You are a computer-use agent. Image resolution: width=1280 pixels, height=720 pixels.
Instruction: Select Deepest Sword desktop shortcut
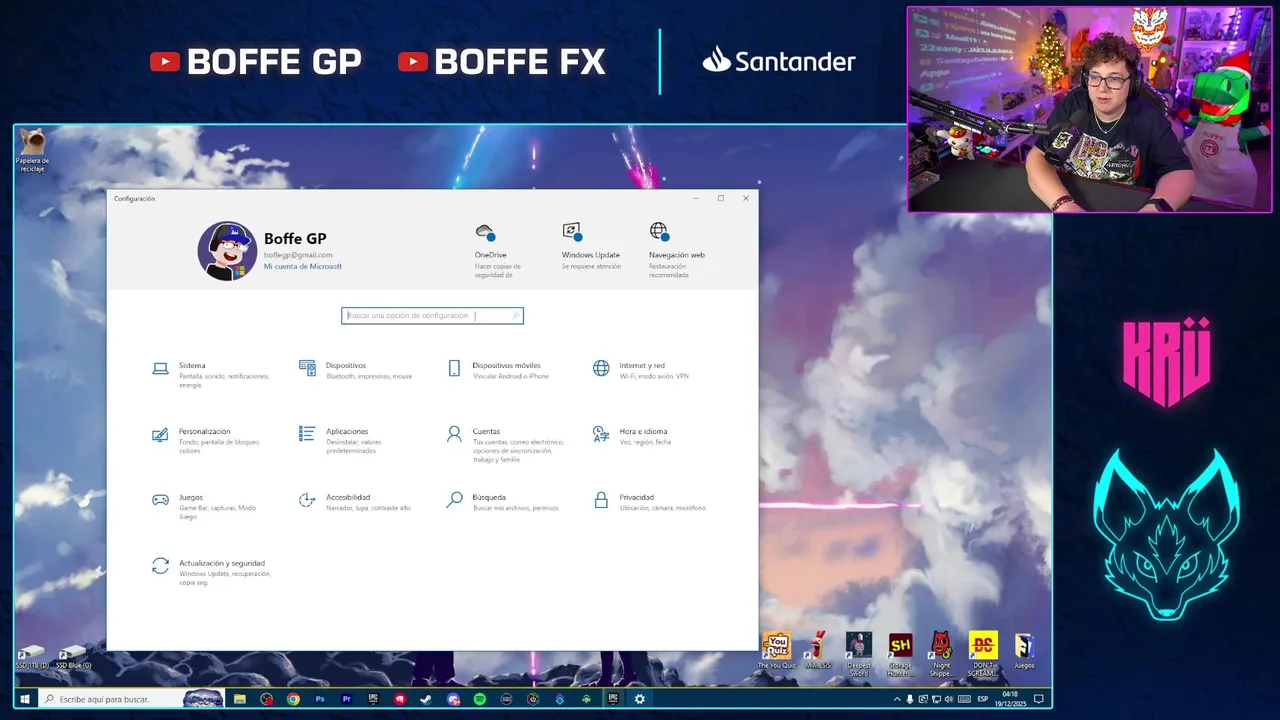[859, 655]
